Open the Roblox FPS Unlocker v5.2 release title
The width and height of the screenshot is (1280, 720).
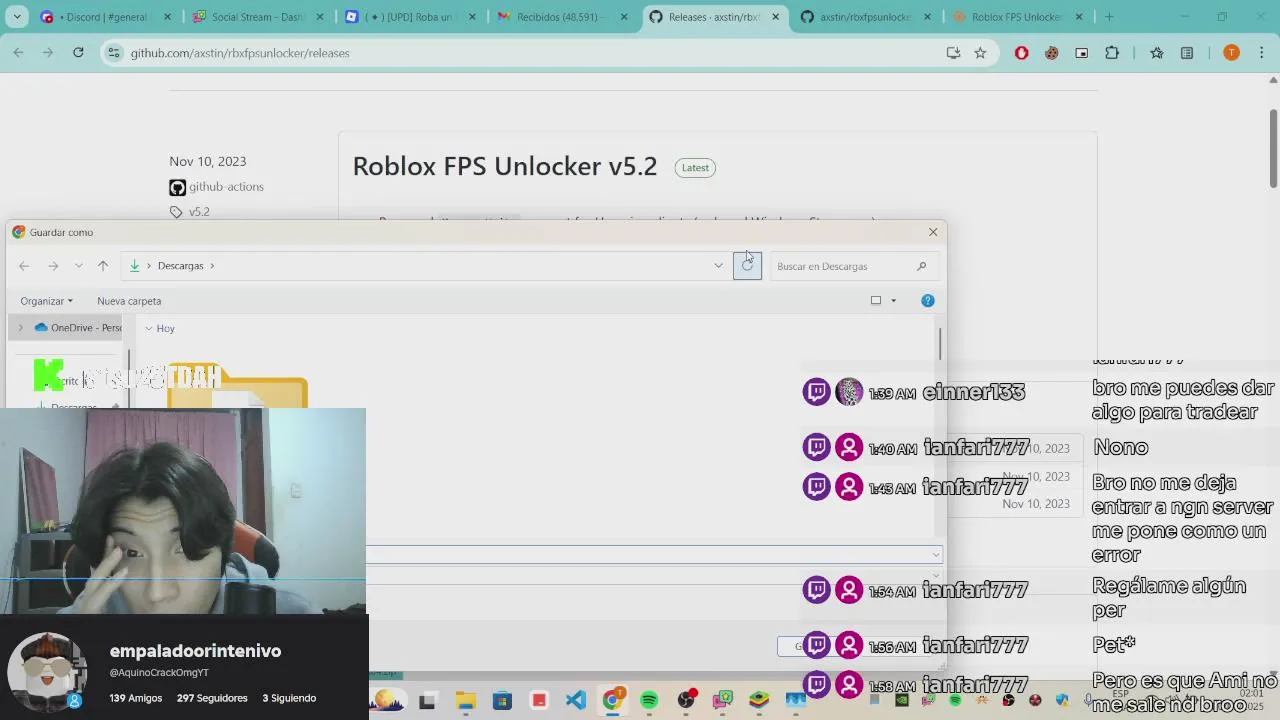pos(505,166)
